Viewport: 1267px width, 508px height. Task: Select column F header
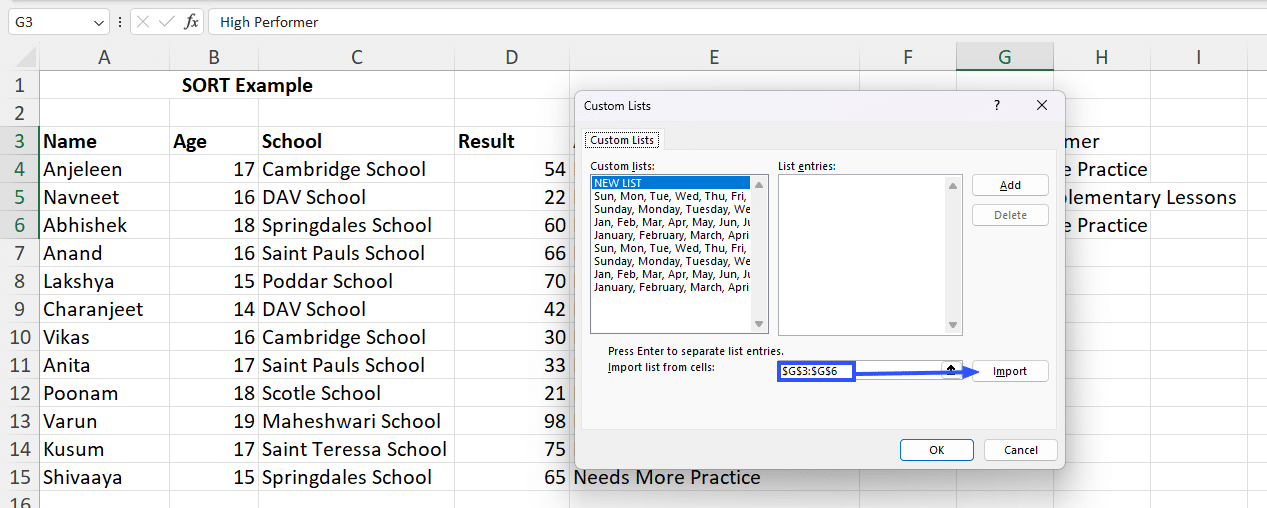pyautogui.click(x=908, y=58)
